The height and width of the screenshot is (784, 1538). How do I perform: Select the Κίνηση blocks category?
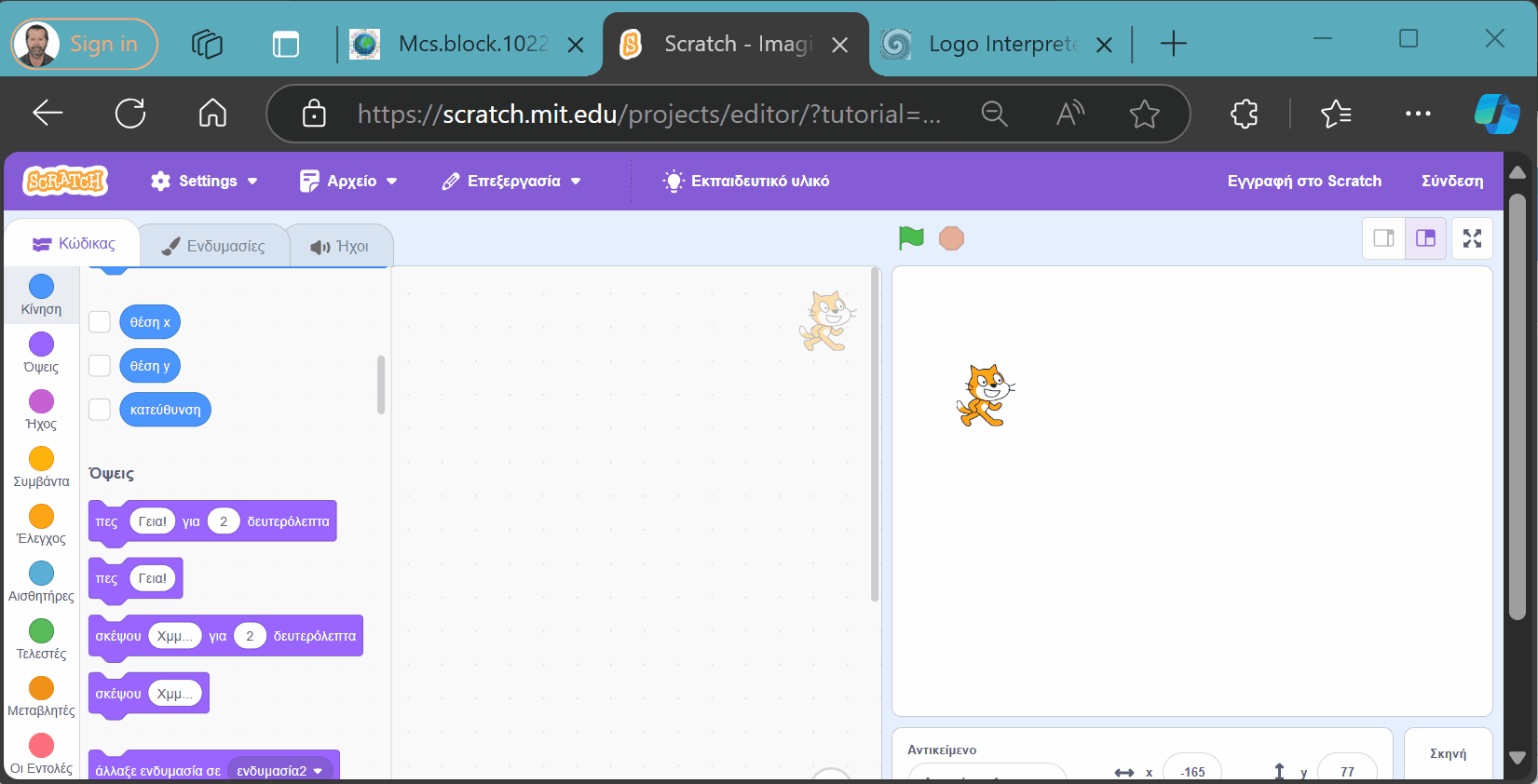tap(42, 295)
